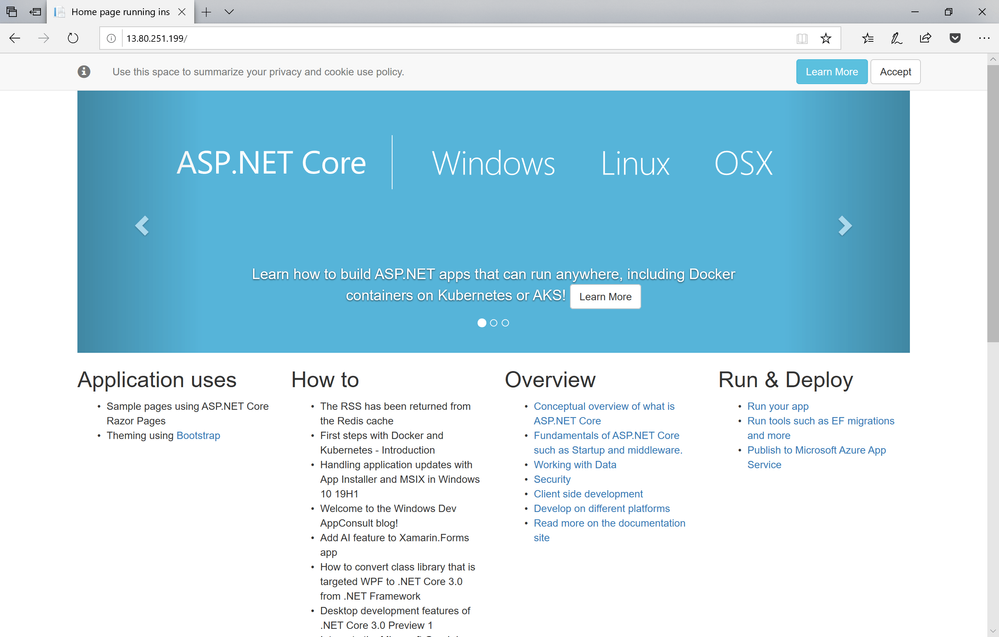Minimize the browser window
999x637 pixels.
[x=915, y=11]
